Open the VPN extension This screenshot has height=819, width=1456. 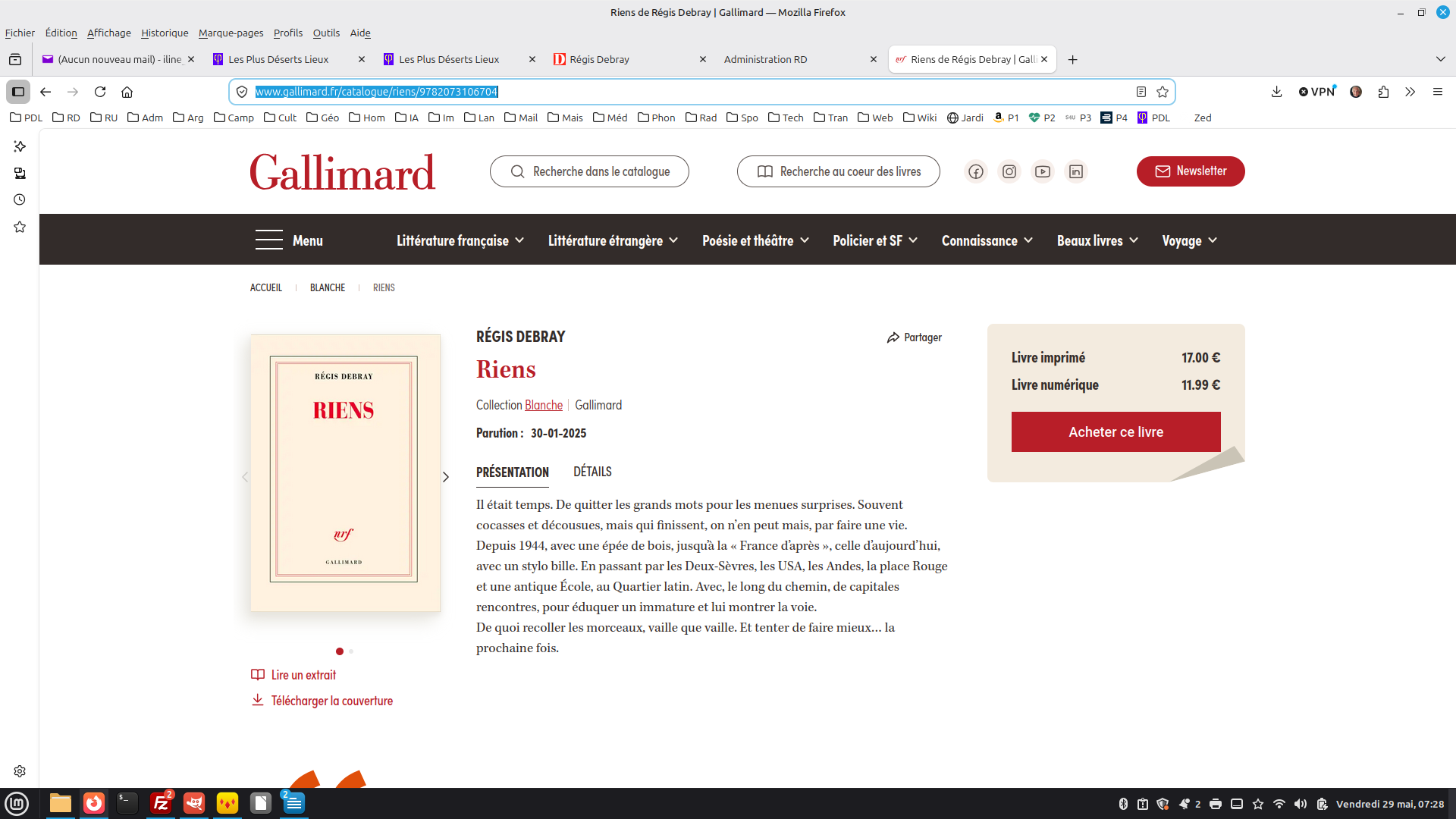(x=1317, y=92)
